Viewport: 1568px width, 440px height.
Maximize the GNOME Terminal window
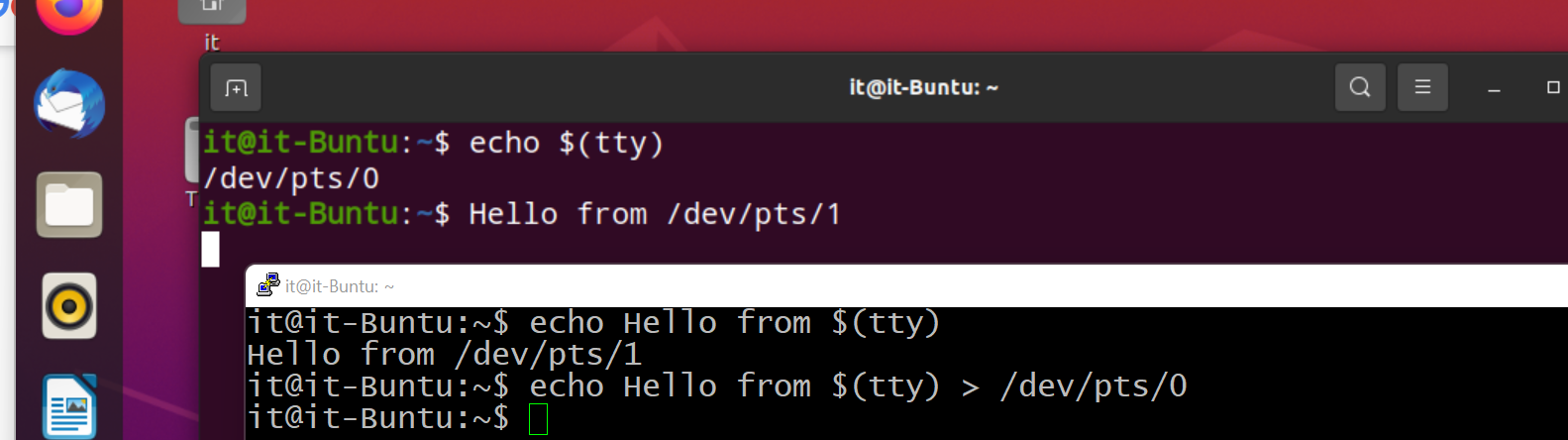1553,87
